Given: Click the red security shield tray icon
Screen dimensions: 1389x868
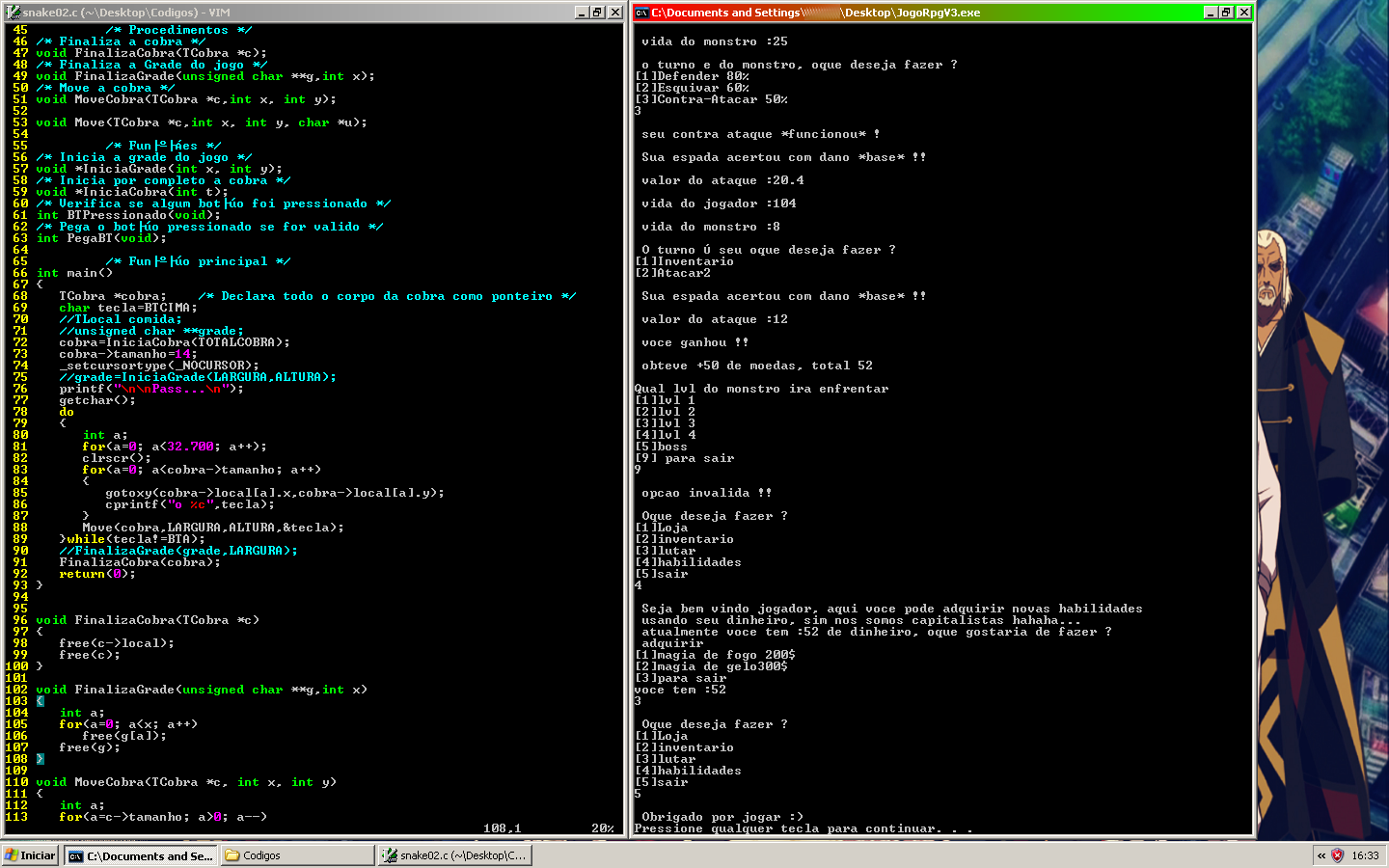Looking at the screenshot, I should pyautogui.click(x=1338, y=855).
